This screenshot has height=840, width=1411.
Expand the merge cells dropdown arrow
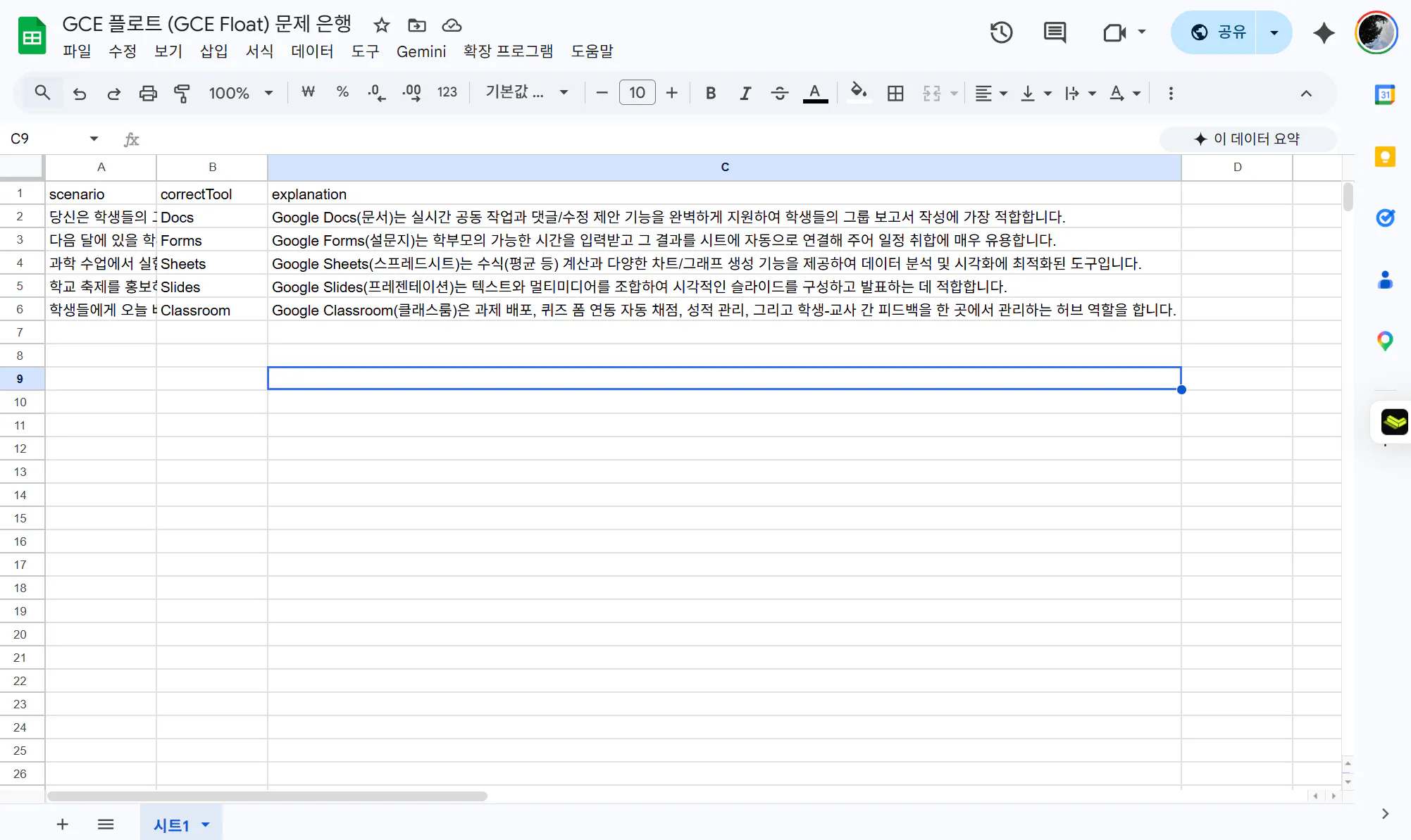pos(954,93)
